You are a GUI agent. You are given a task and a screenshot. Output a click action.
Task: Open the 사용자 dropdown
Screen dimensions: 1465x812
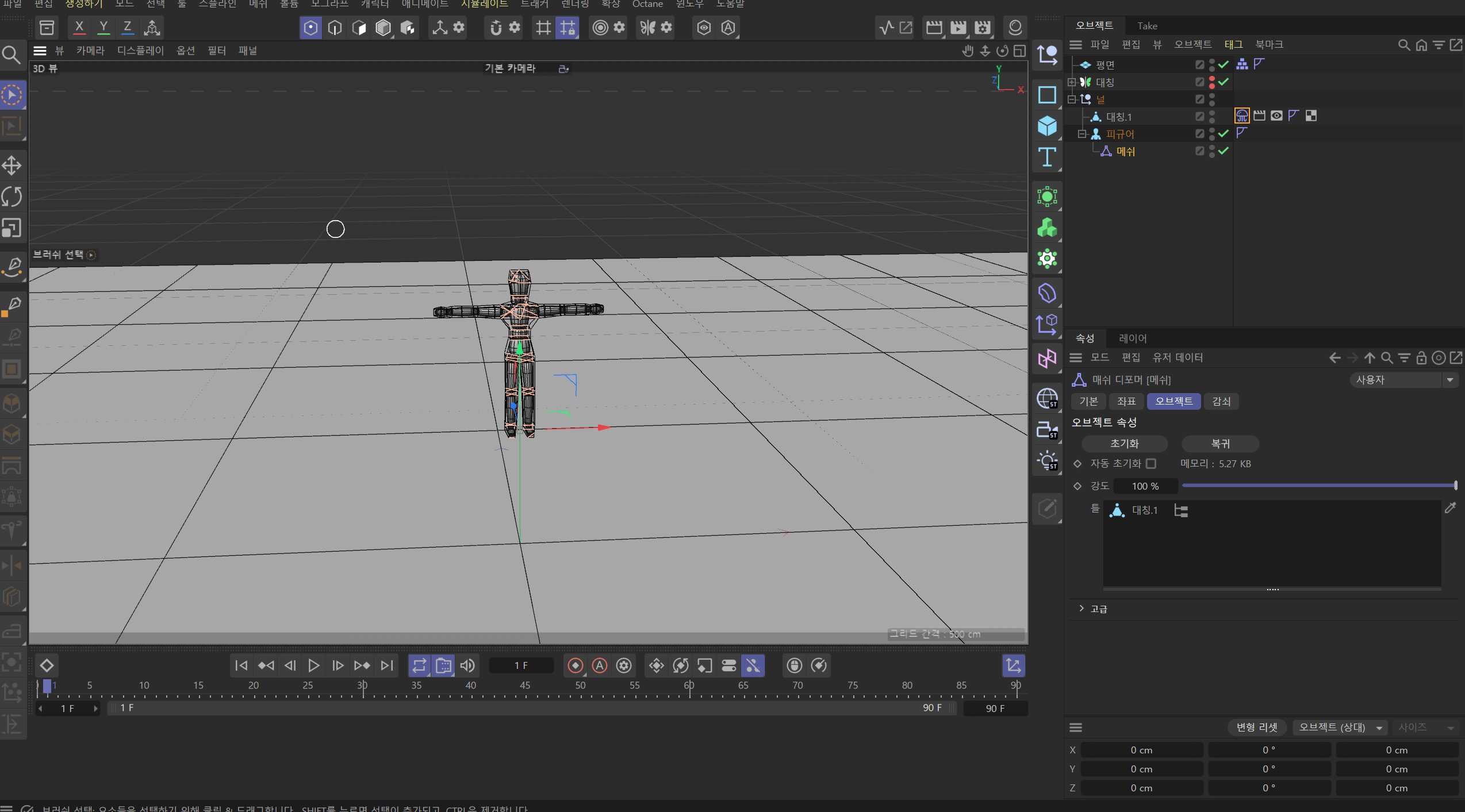pyautogui.click(x=1403, y=380)
